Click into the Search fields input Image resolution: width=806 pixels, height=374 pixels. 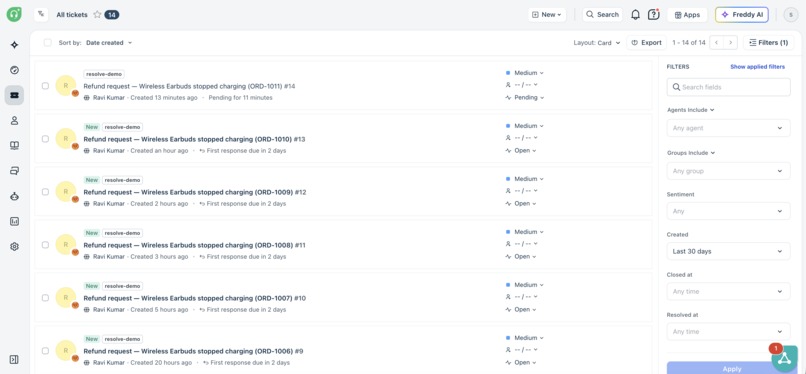point(728,87)
